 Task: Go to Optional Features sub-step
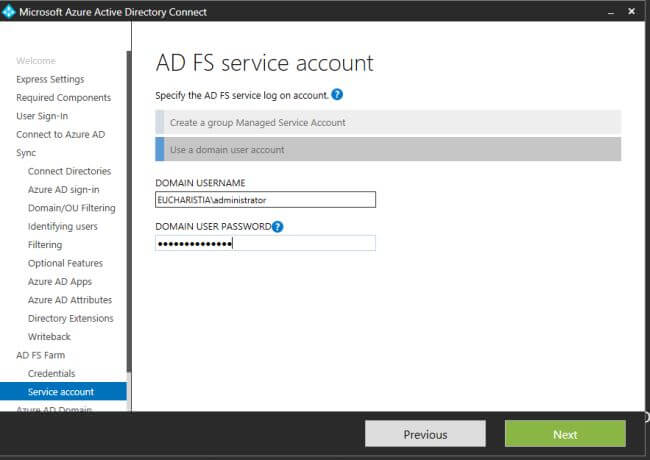(x=65, y=263)
